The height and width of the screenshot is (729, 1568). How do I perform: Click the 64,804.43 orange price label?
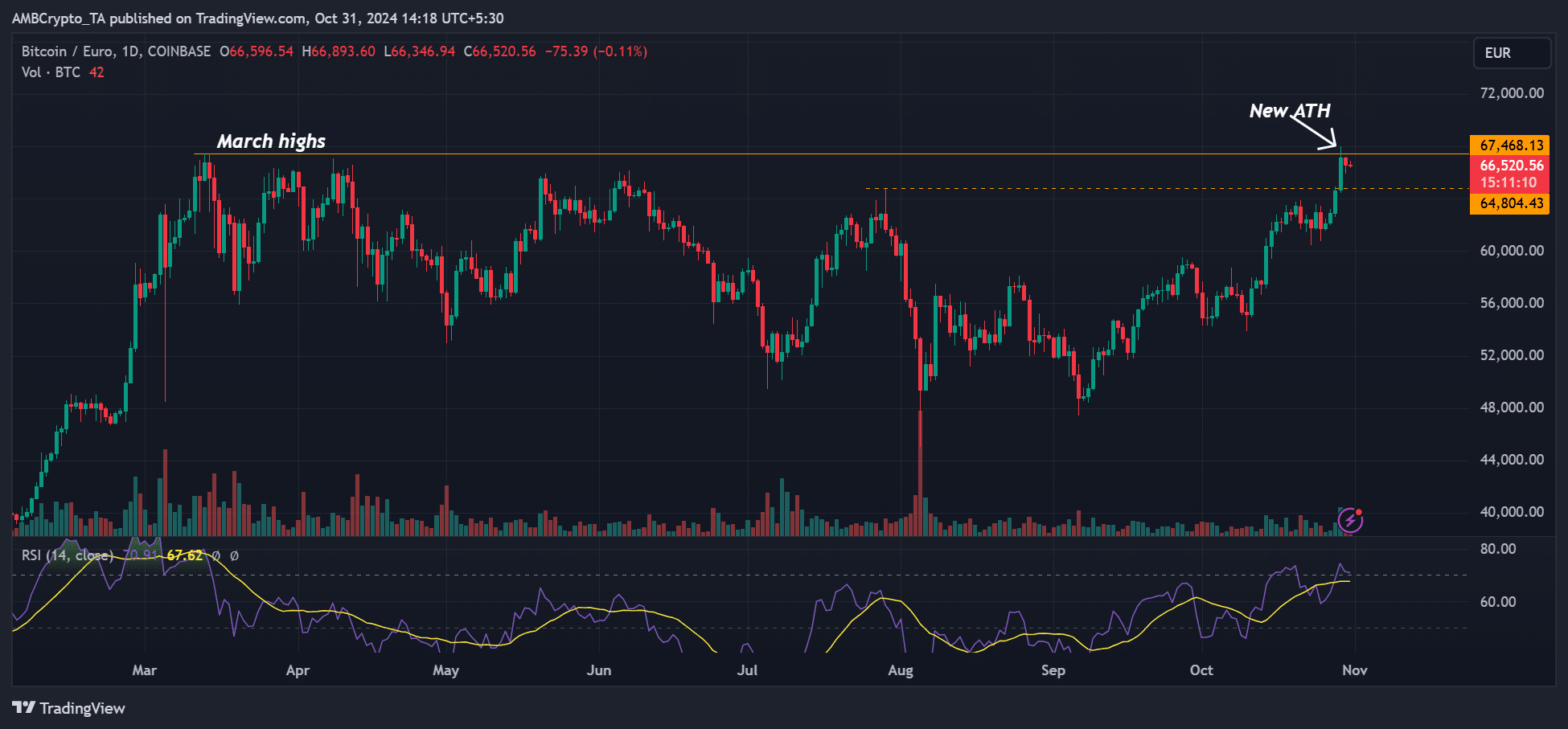(1512, 203)
